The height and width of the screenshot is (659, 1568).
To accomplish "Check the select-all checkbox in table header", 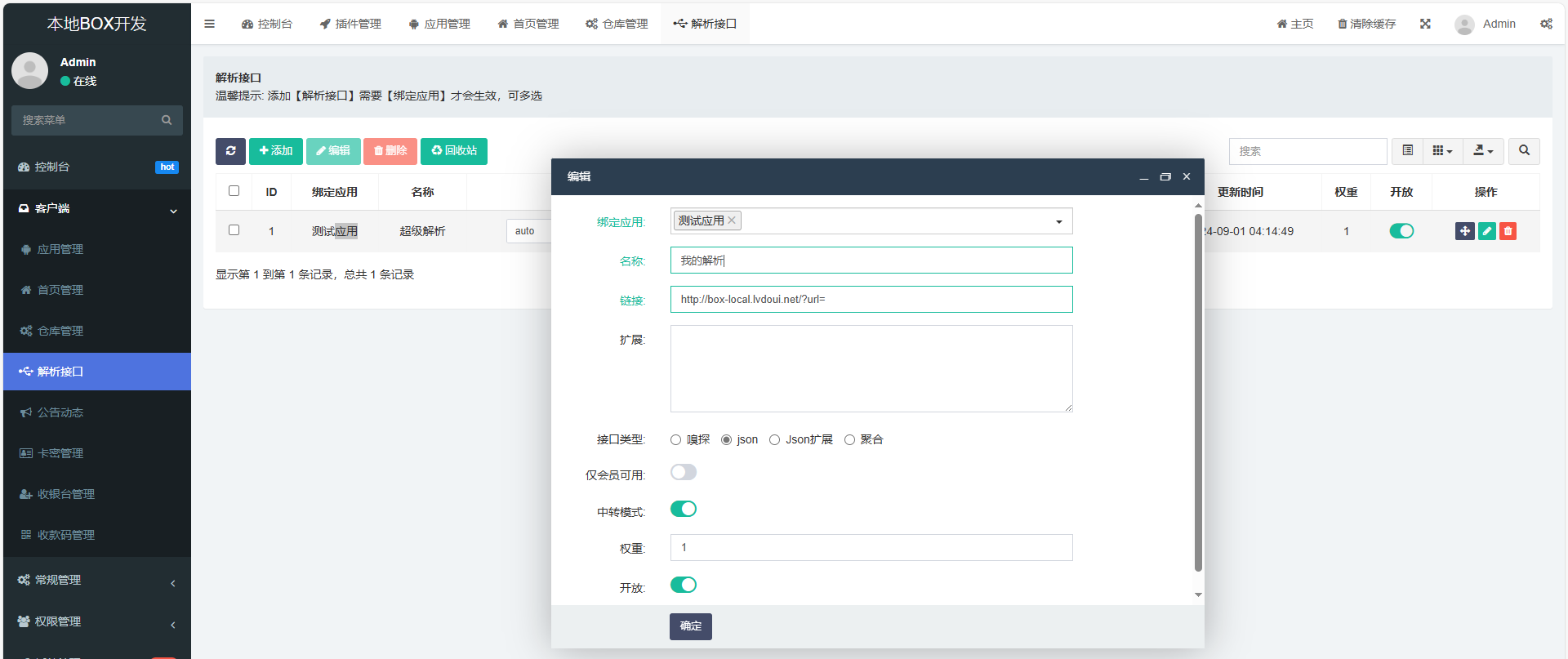I will [234, 190].
